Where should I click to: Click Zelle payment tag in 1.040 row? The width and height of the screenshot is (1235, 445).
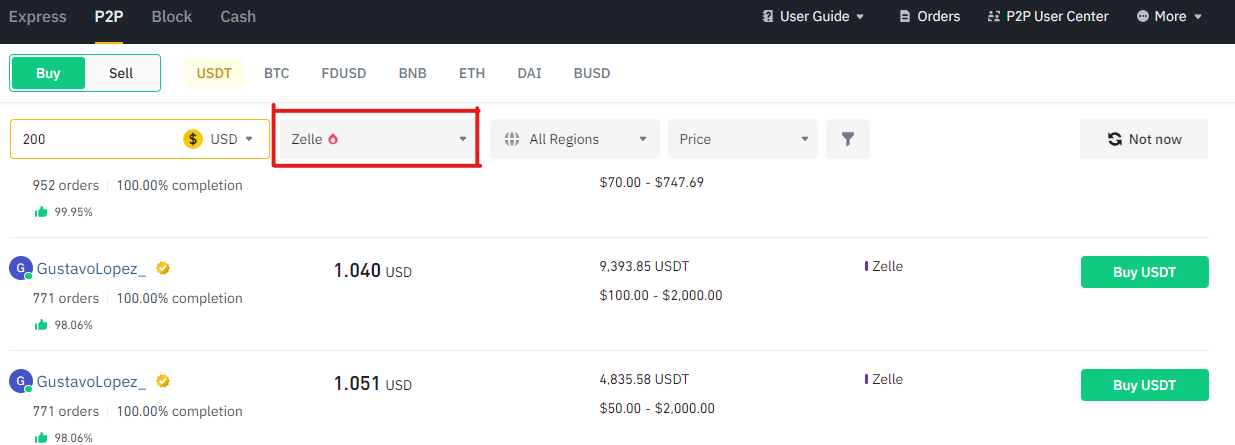pos(884,266)
